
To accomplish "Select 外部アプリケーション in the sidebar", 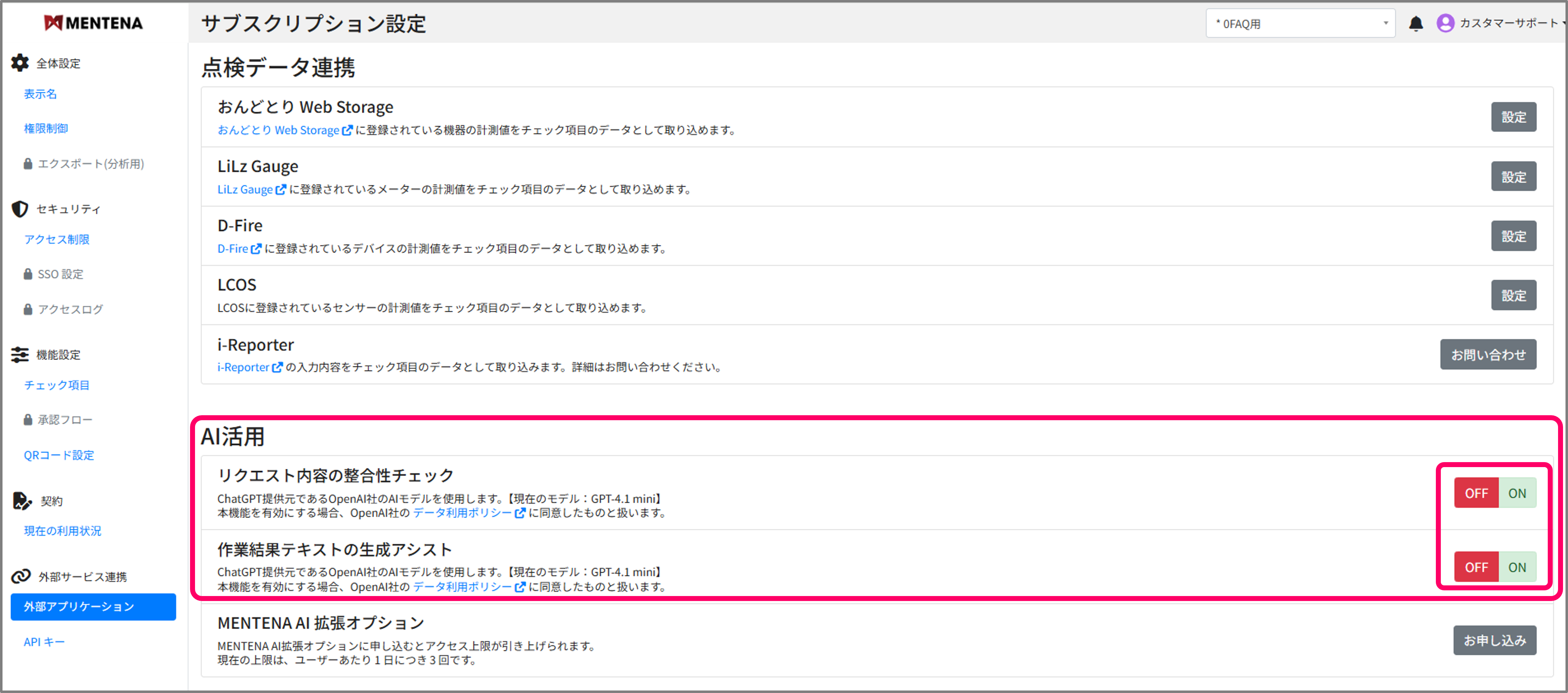I will (78, 606).
